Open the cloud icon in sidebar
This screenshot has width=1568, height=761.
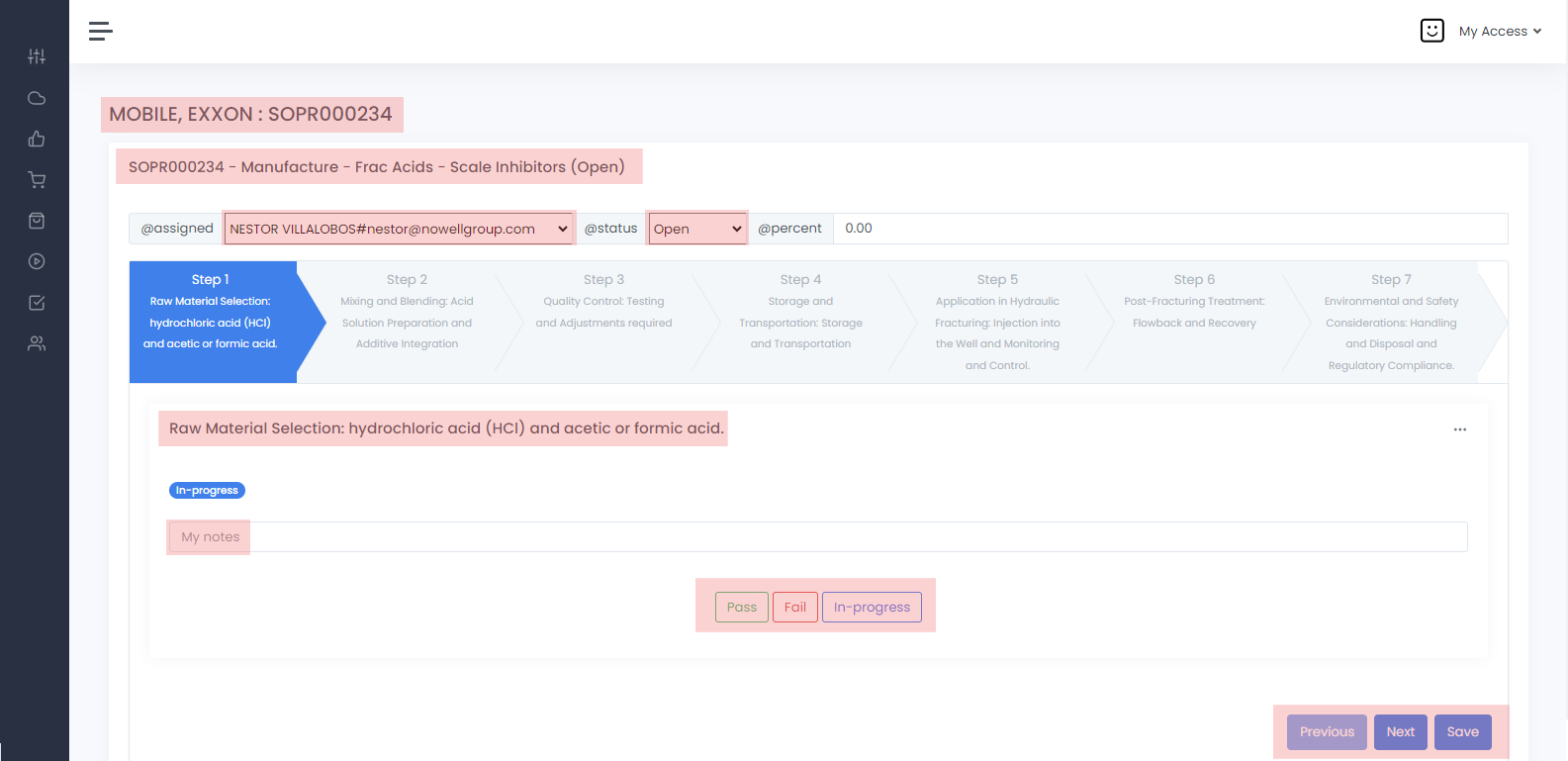37,98
